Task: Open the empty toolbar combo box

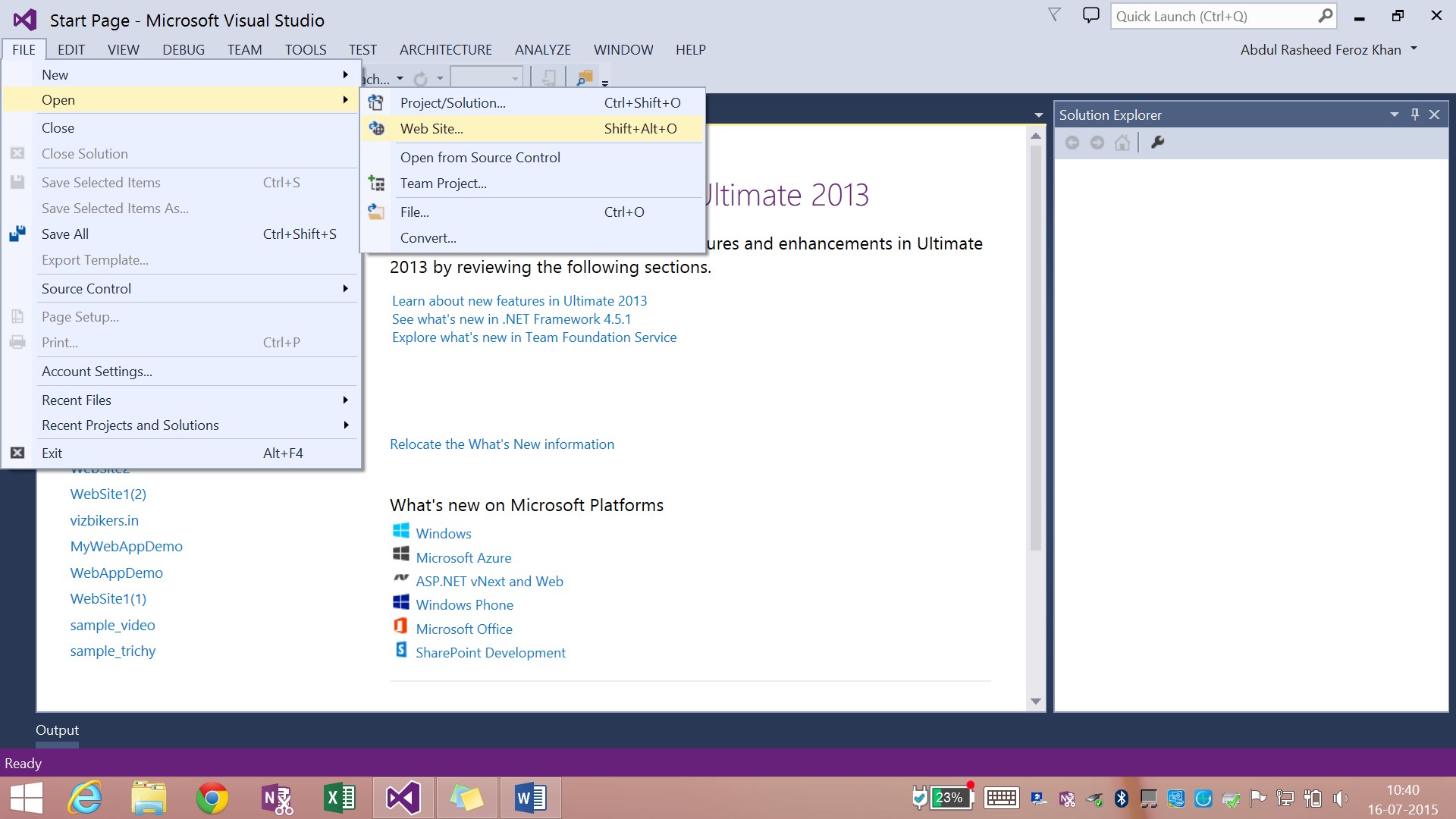Action: (x=486, y=78)
